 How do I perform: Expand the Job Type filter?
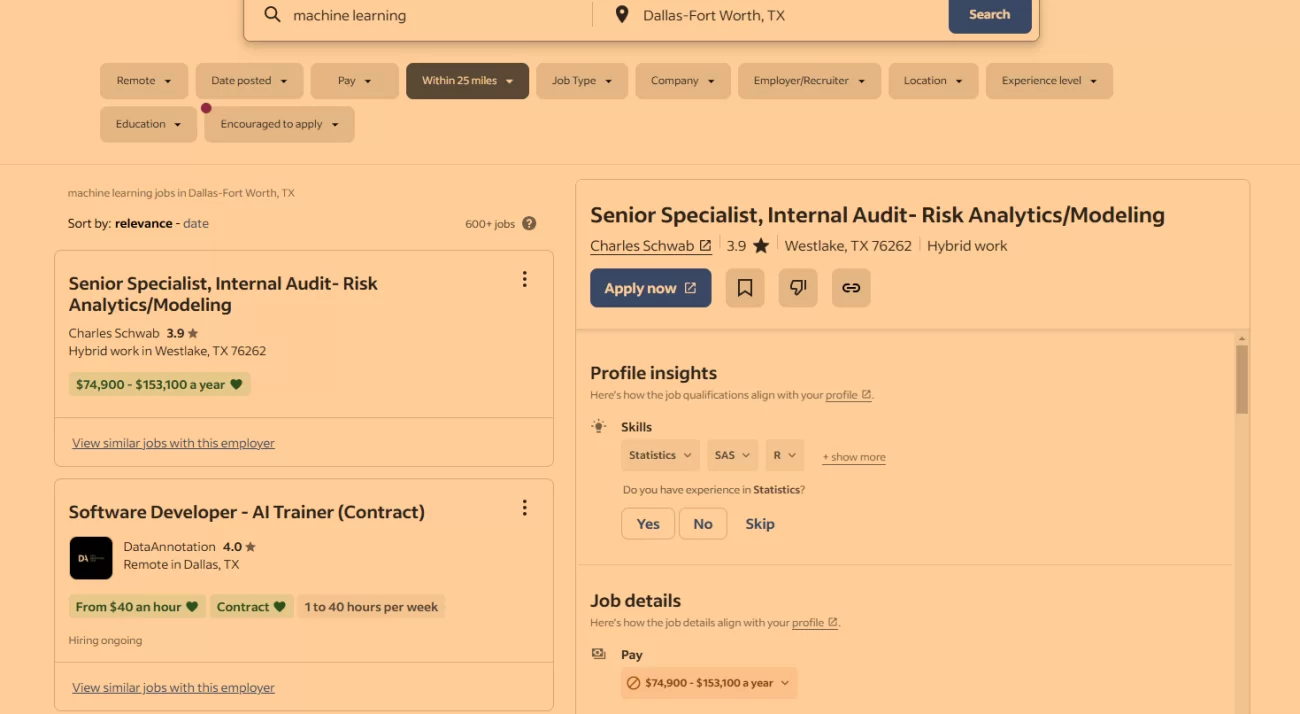pos(582,81)
